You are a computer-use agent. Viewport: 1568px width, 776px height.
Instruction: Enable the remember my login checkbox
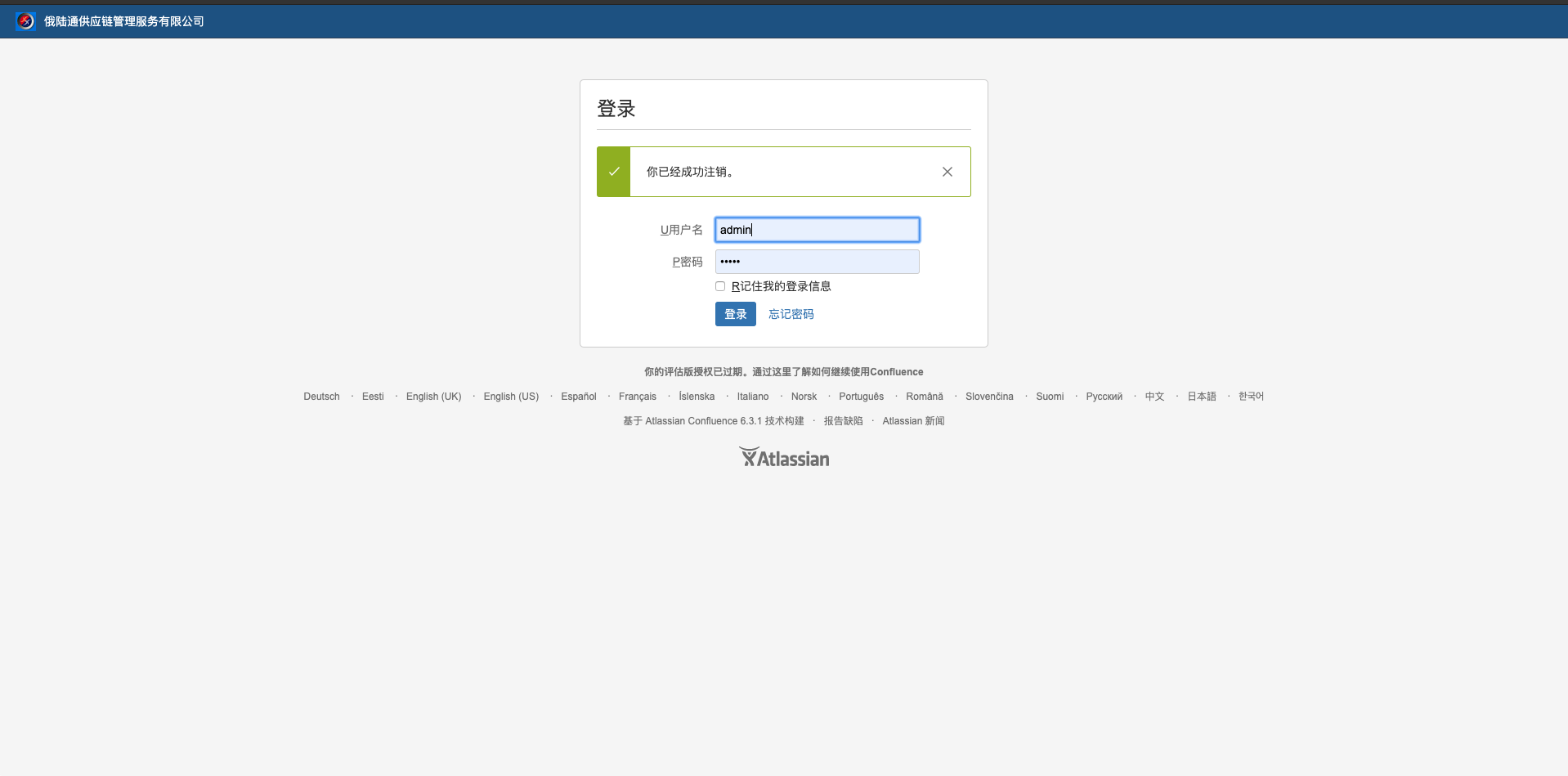pyautogui.click(x=720, y=286)
